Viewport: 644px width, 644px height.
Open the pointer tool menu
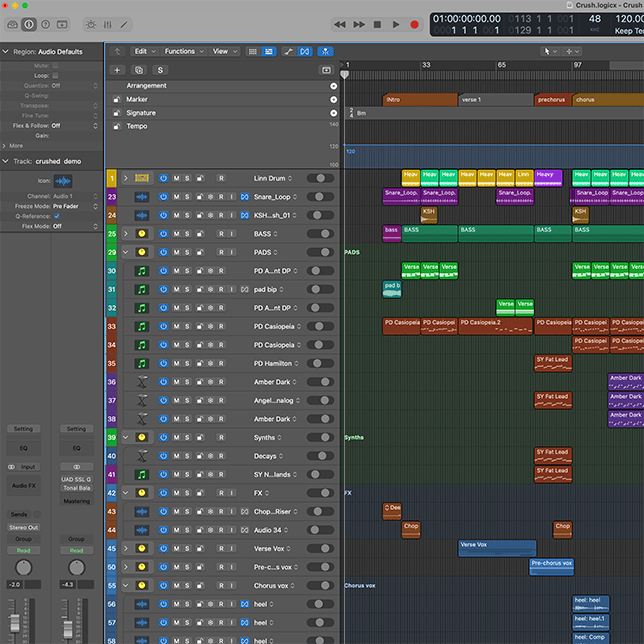click(550, 51)
